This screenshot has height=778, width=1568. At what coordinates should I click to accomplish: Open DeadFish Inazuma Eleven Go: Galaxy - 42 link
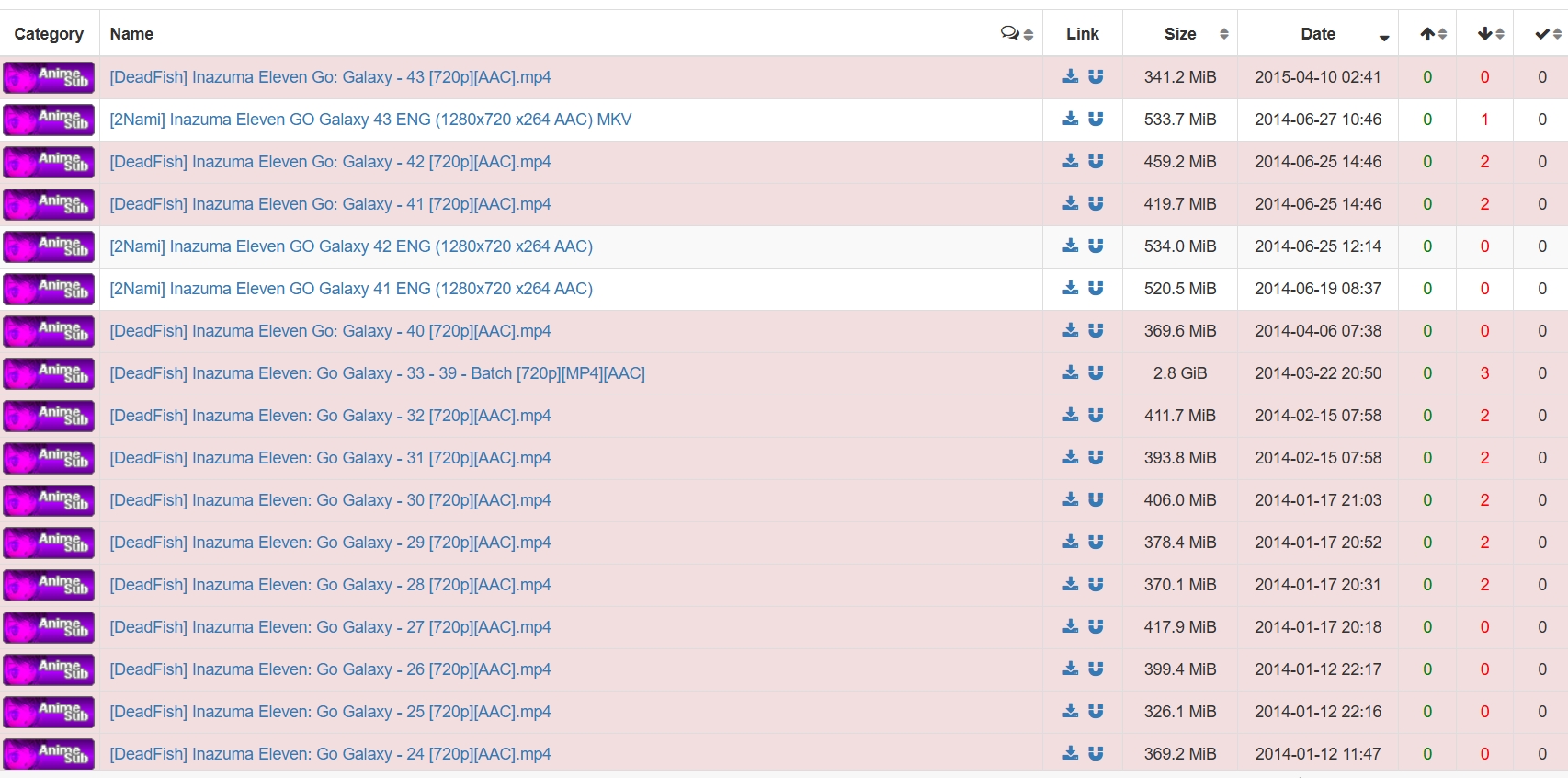coord(330,162)
